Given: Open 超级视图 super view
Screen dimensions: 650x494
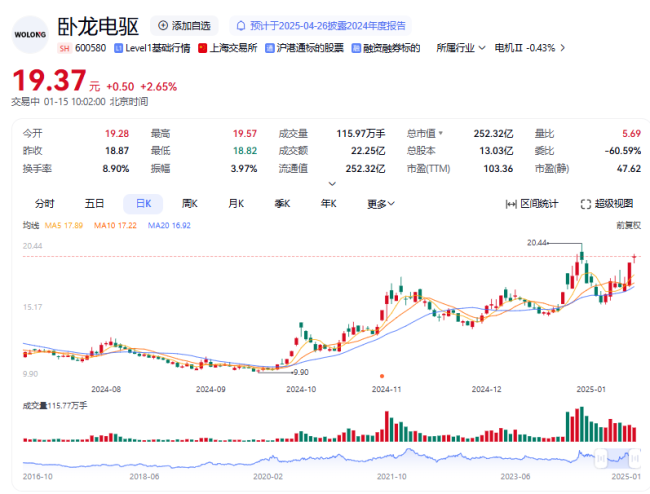Looking at the screenshot, I should tap(607, 203).
